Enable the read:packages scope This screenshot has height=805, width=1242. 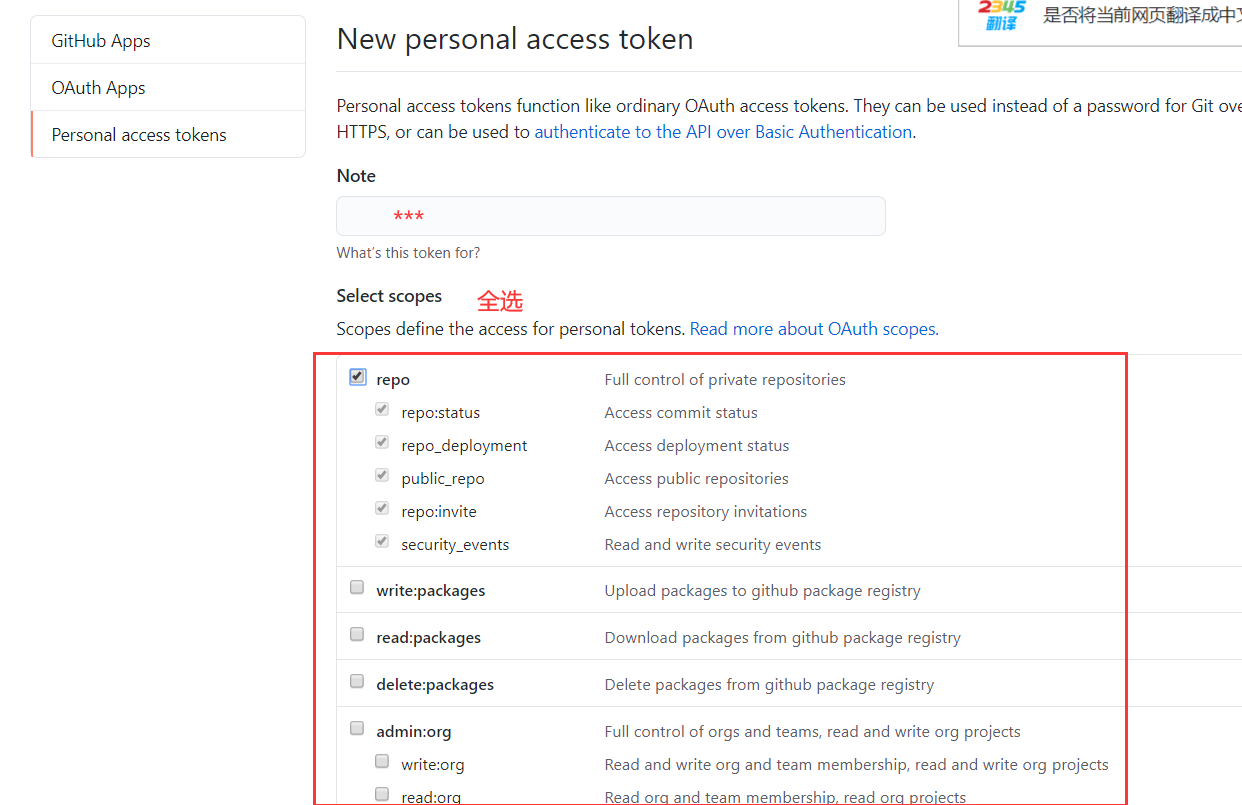pos(357,635)
